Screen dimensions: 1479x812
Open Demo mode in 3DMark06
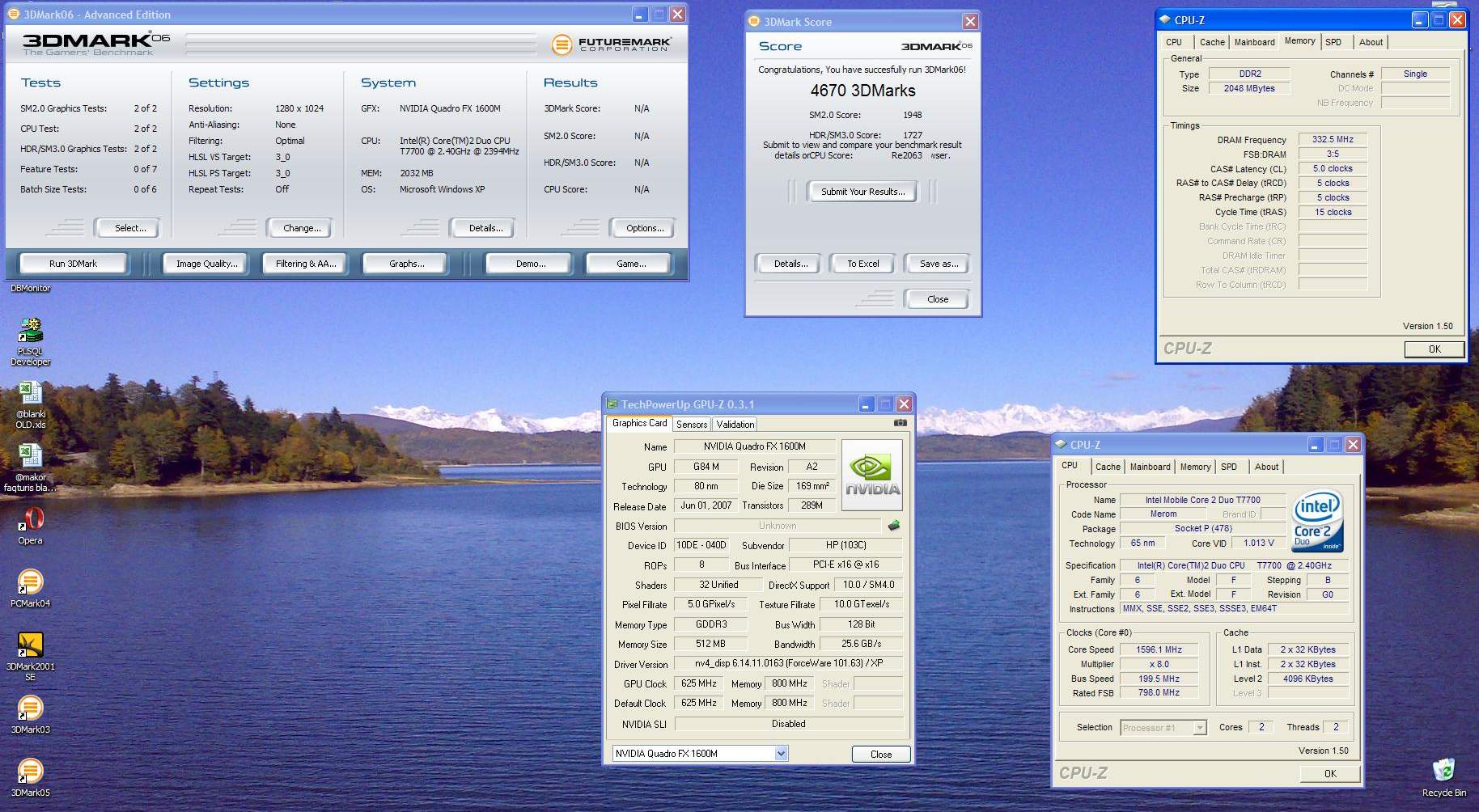531,264
